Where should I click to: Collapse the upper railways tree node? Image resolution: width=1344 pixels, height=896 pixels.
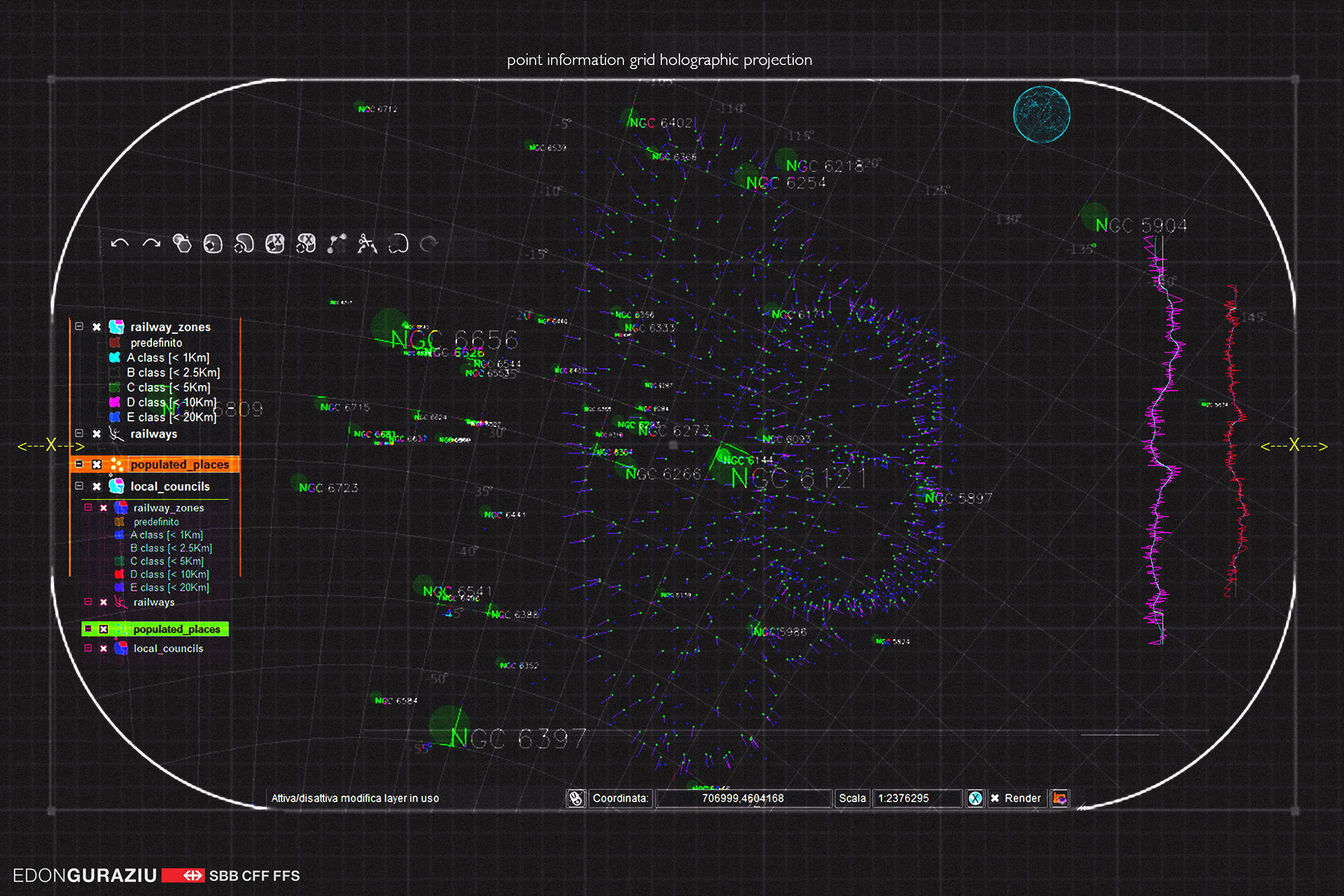(x=79, y=433)
